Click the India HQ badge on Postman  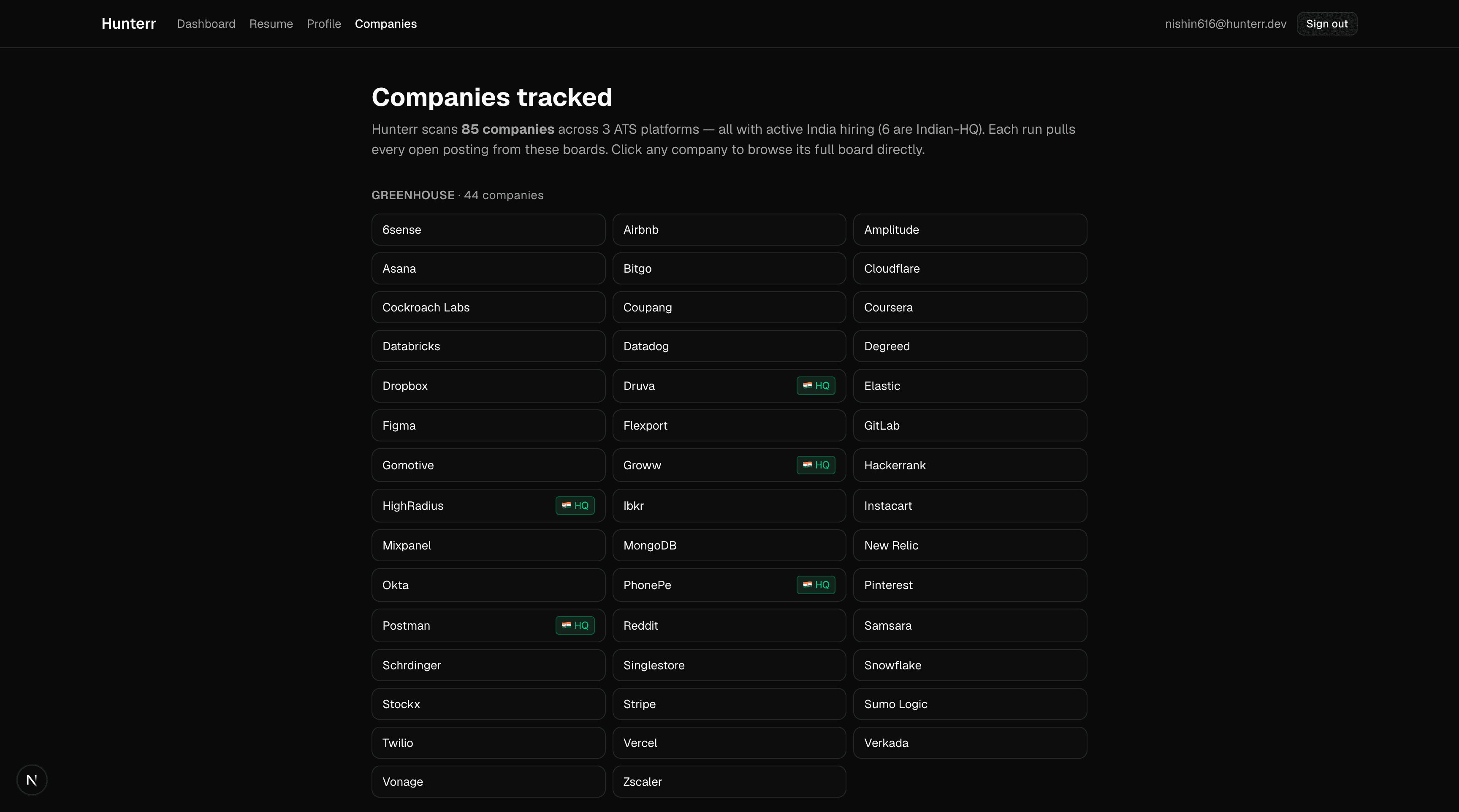[x=575, y=625]
